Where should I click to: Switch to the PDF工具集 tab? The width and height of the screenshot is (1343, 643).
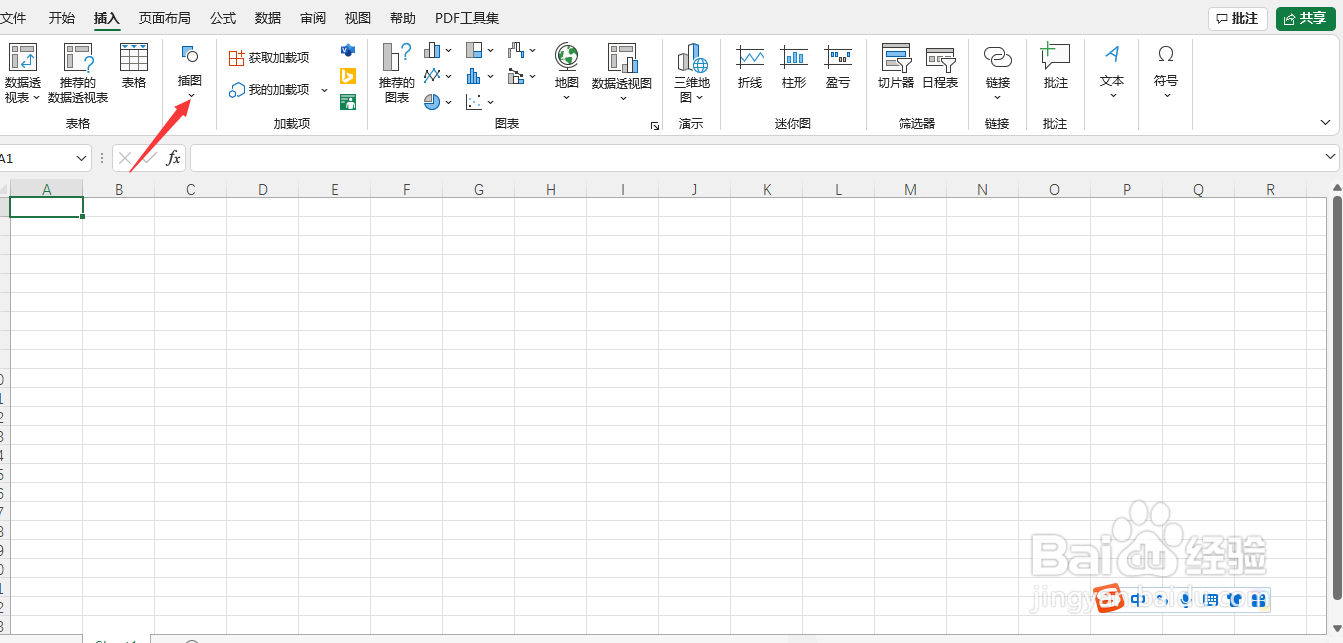tap(467, 18)
